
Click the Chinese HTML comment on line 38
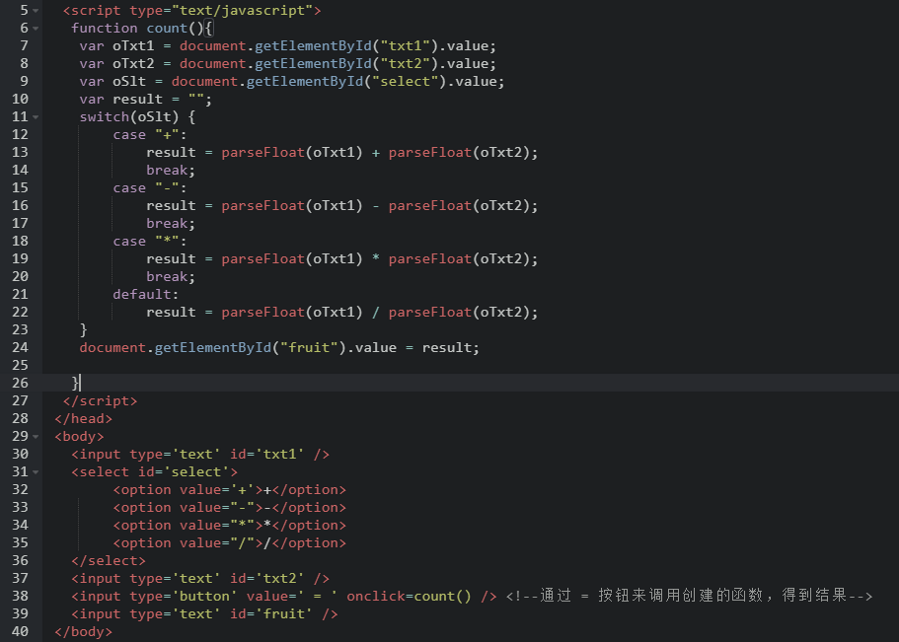689,596
